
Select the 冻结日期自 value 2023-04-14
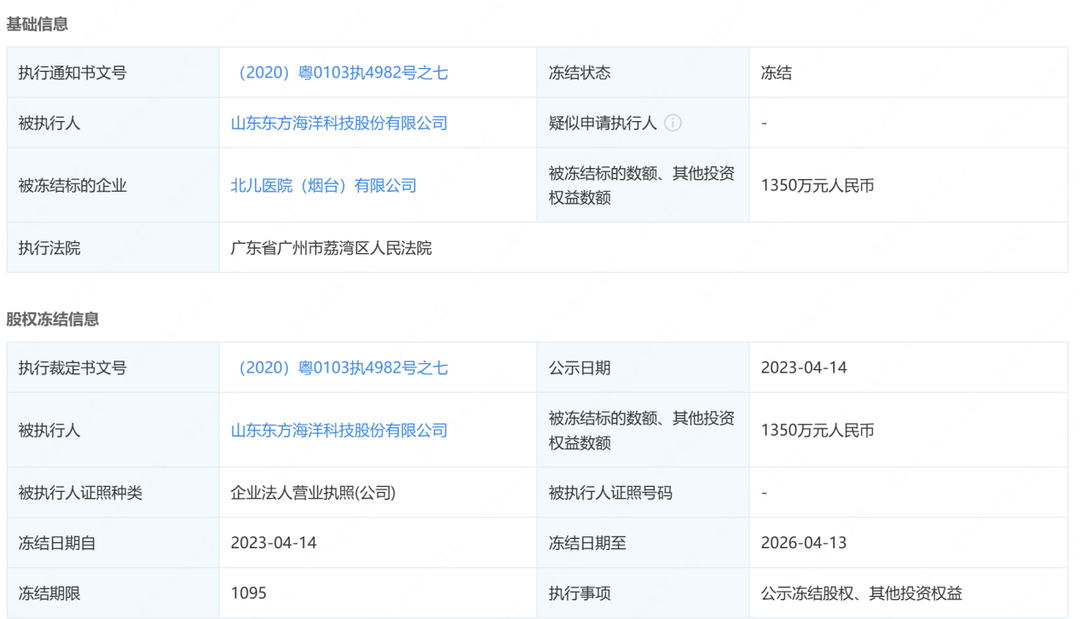tap(273, 543)
